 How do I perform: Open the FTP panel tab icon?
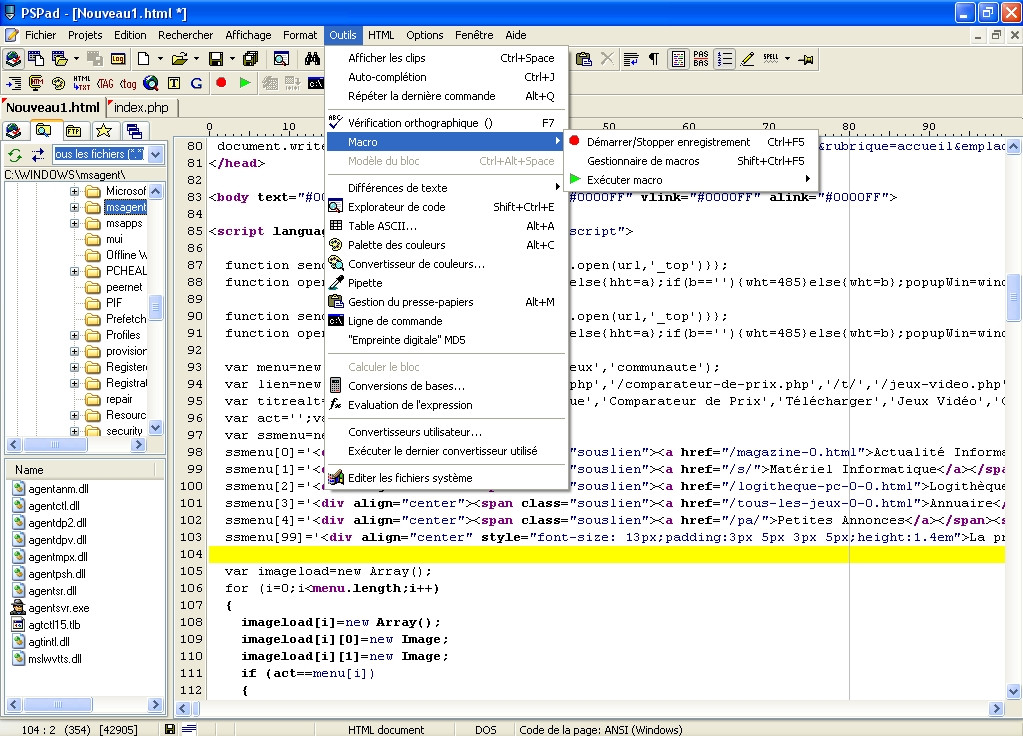tap(73, 131)
